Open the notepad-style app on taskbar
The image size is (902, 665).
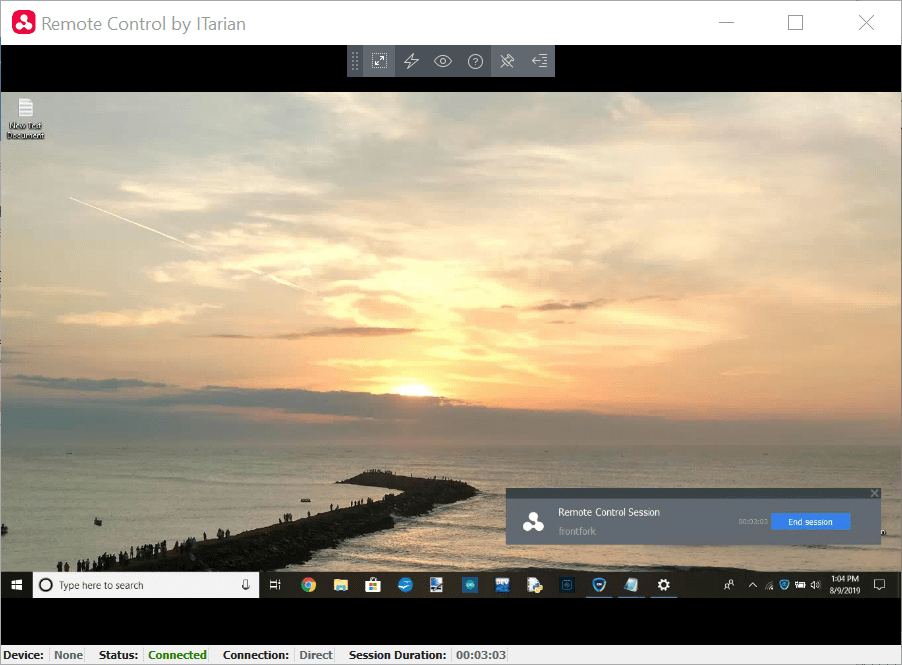point(631,585)
